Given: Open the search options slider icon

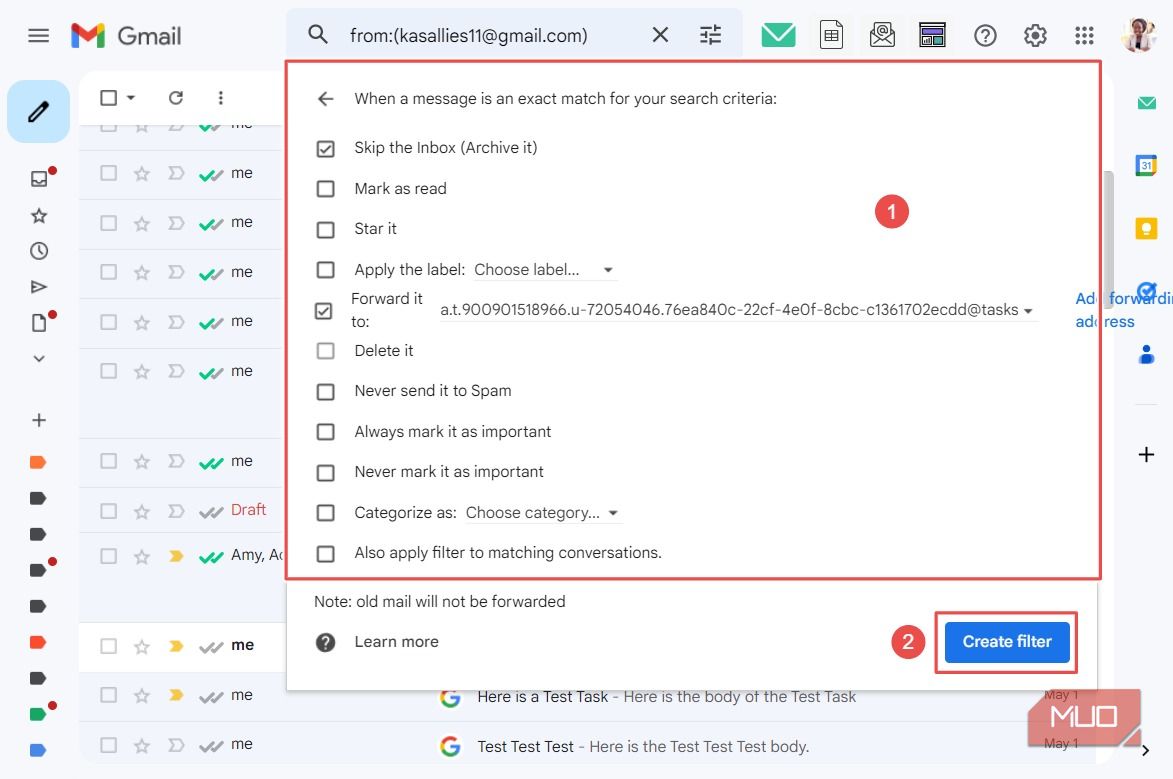Looking at the screenshot, I should 710,34.
